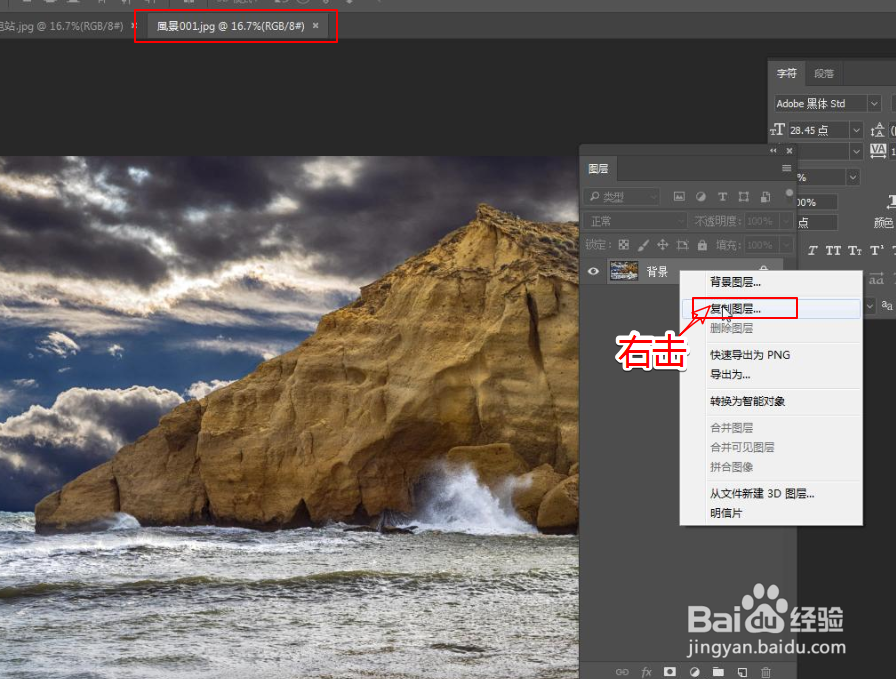The image size is (896, 679).
Task: Choose 从文件新建 3D 图层... entry
Action: click(771, 494)
